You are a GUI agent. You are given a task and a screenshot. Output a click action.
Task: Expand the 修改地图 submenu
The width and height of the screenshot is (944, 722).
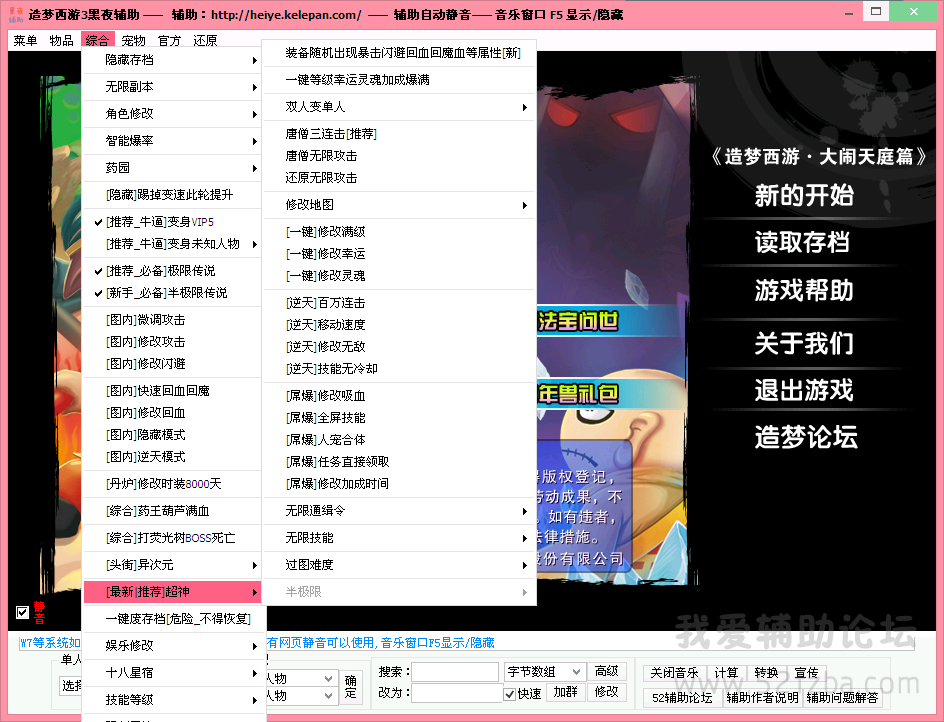pyautogui.click(x=399, y=205)
